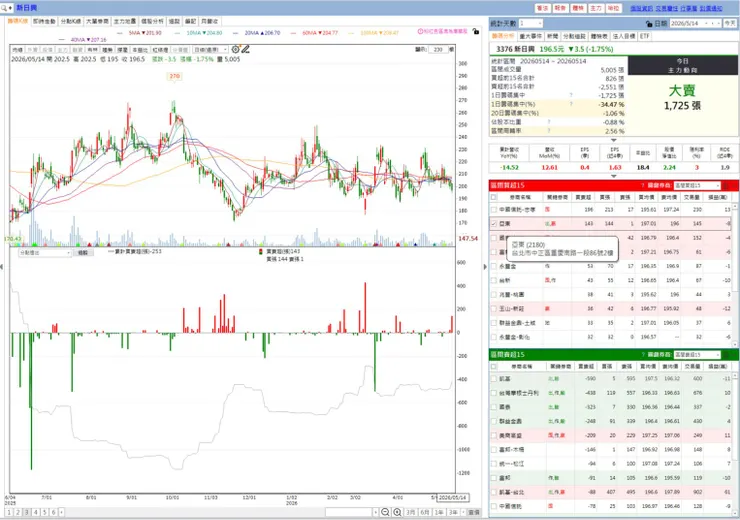Click the 今天 button

(730, 23)
